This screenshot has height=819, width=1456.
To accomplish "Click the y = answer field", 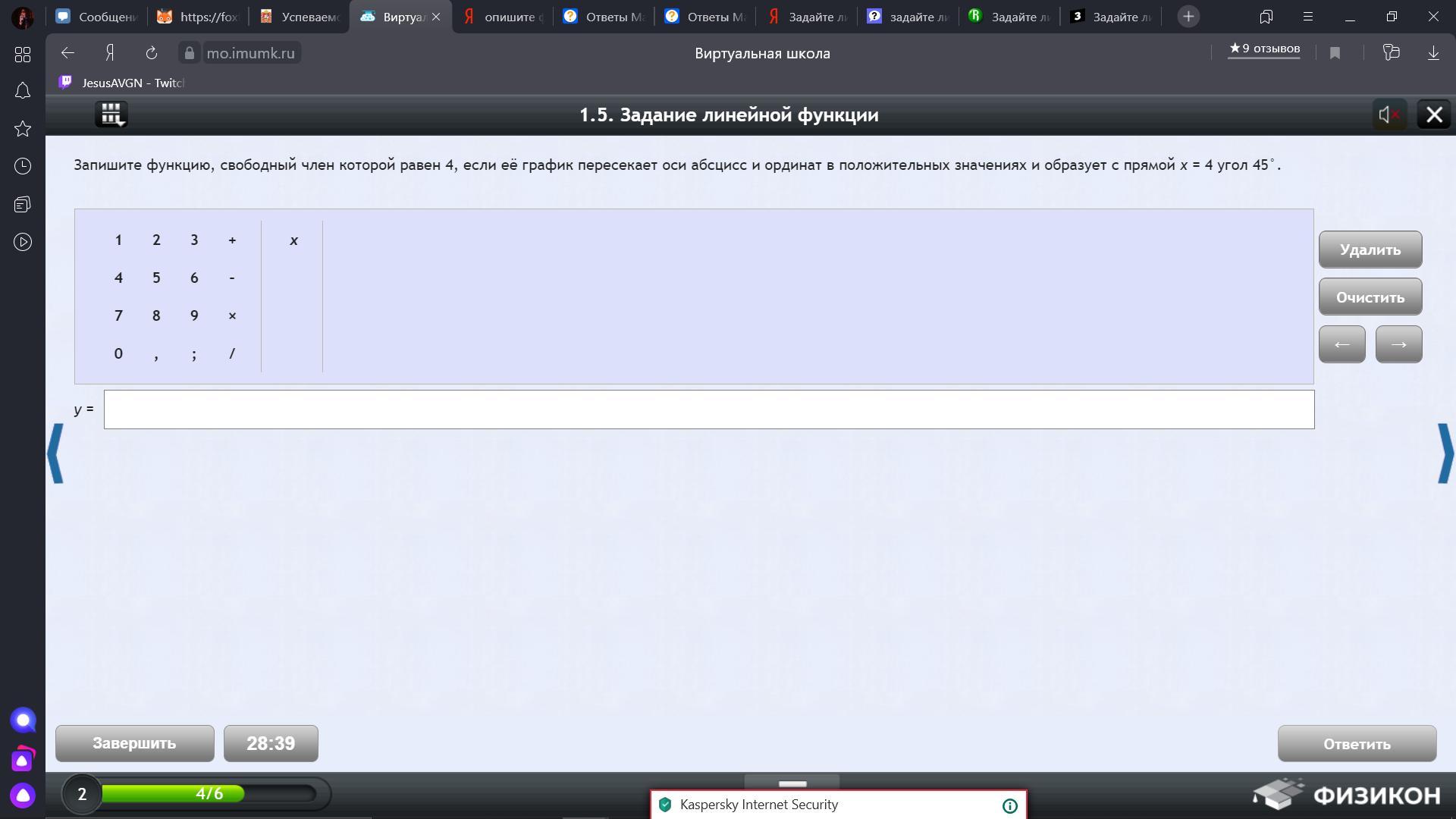I will click(708, 409).
